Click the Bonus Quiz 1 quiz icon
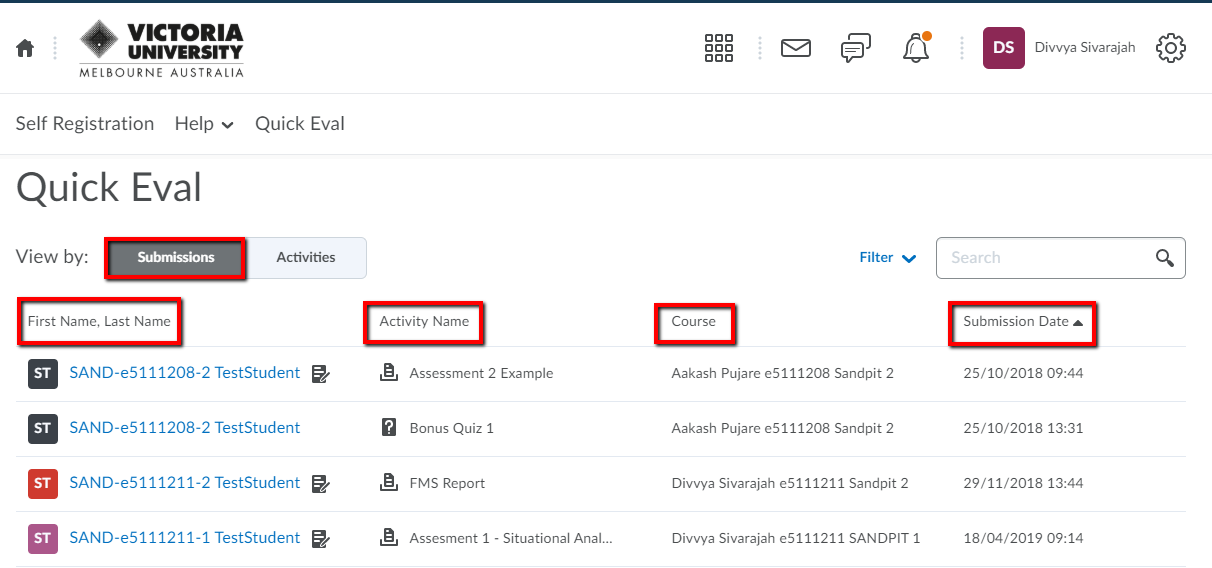 tap(389, 428)
